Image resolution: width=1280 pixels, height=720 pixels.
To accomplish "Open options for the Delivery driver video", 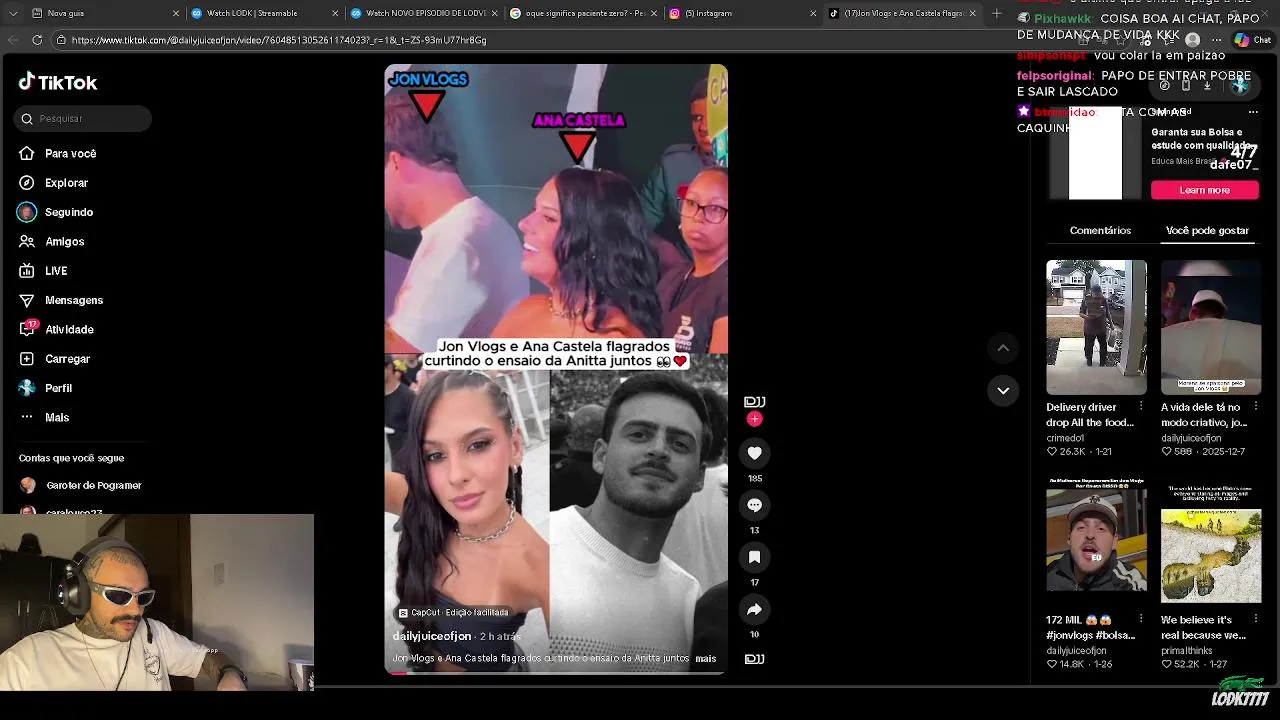I will coord(1141,407).
